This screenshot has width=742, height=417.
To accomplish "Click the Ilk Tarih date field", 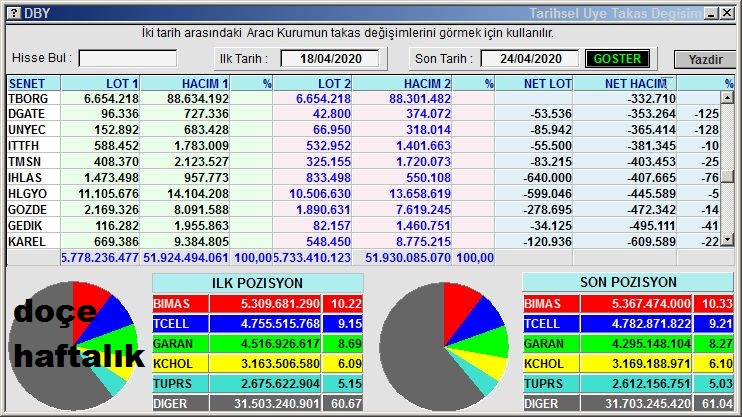I will point(330,59).
